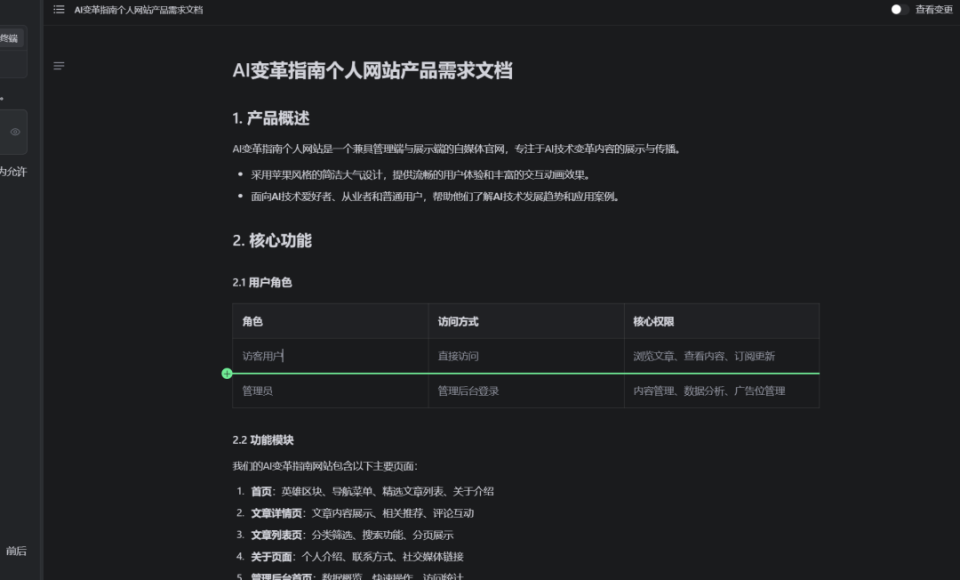The image size is (960, 580).
Task: Click the partially visible 终端 button
Action: coord(10,38)
